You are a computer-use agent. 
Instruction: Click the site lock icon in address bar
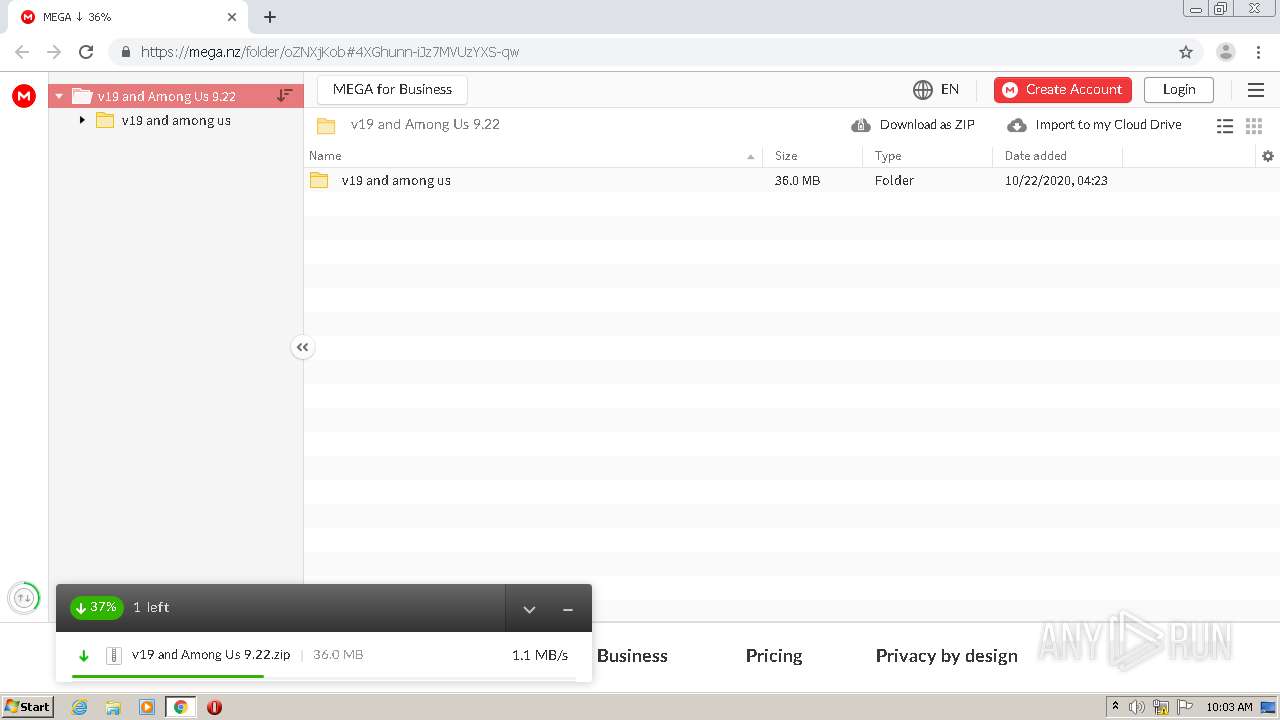click(x=125, y=52)
